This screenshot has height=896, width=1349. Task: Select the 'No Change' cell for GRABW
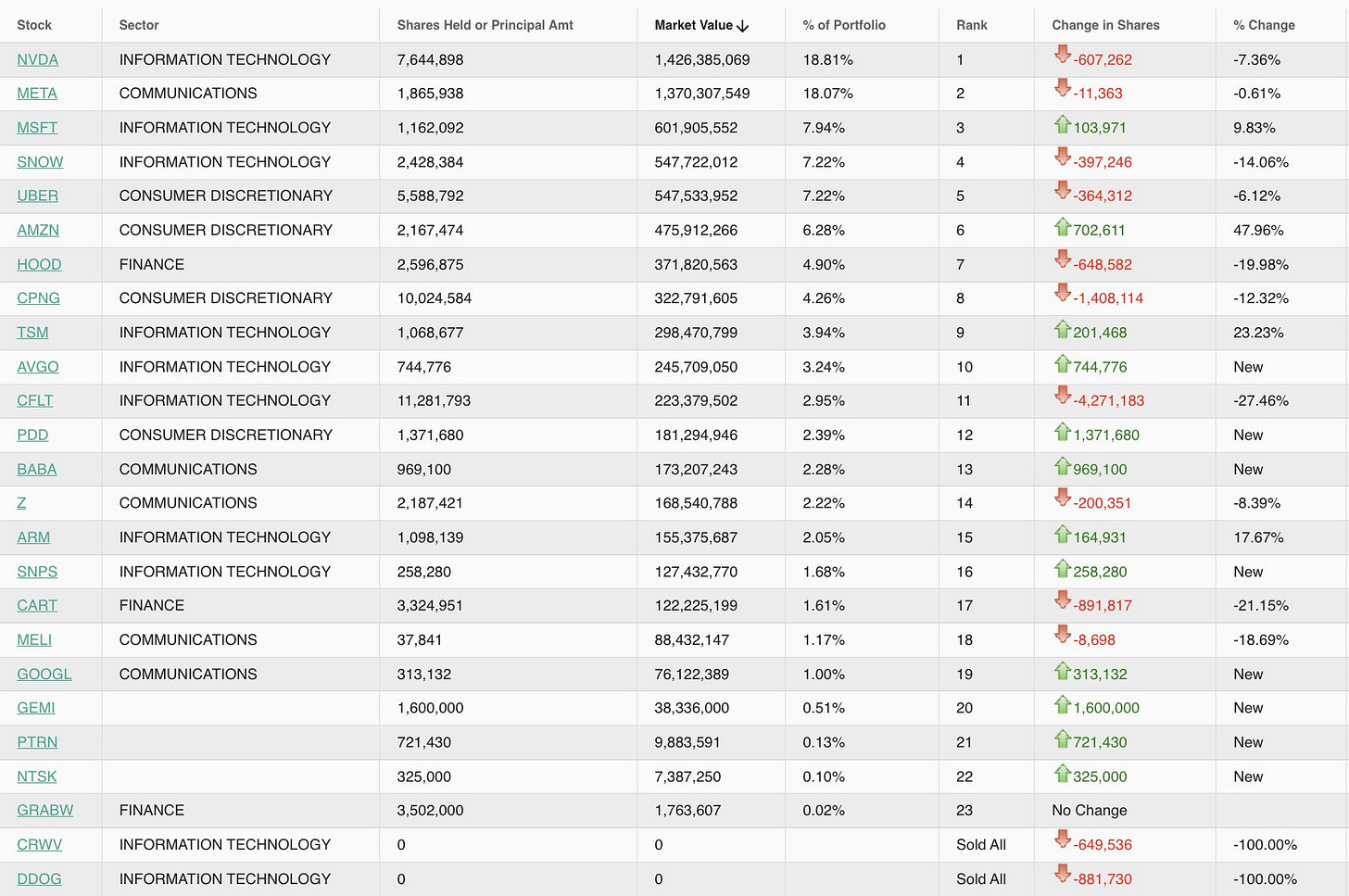pyautogui.click(x=1089, y=810)
